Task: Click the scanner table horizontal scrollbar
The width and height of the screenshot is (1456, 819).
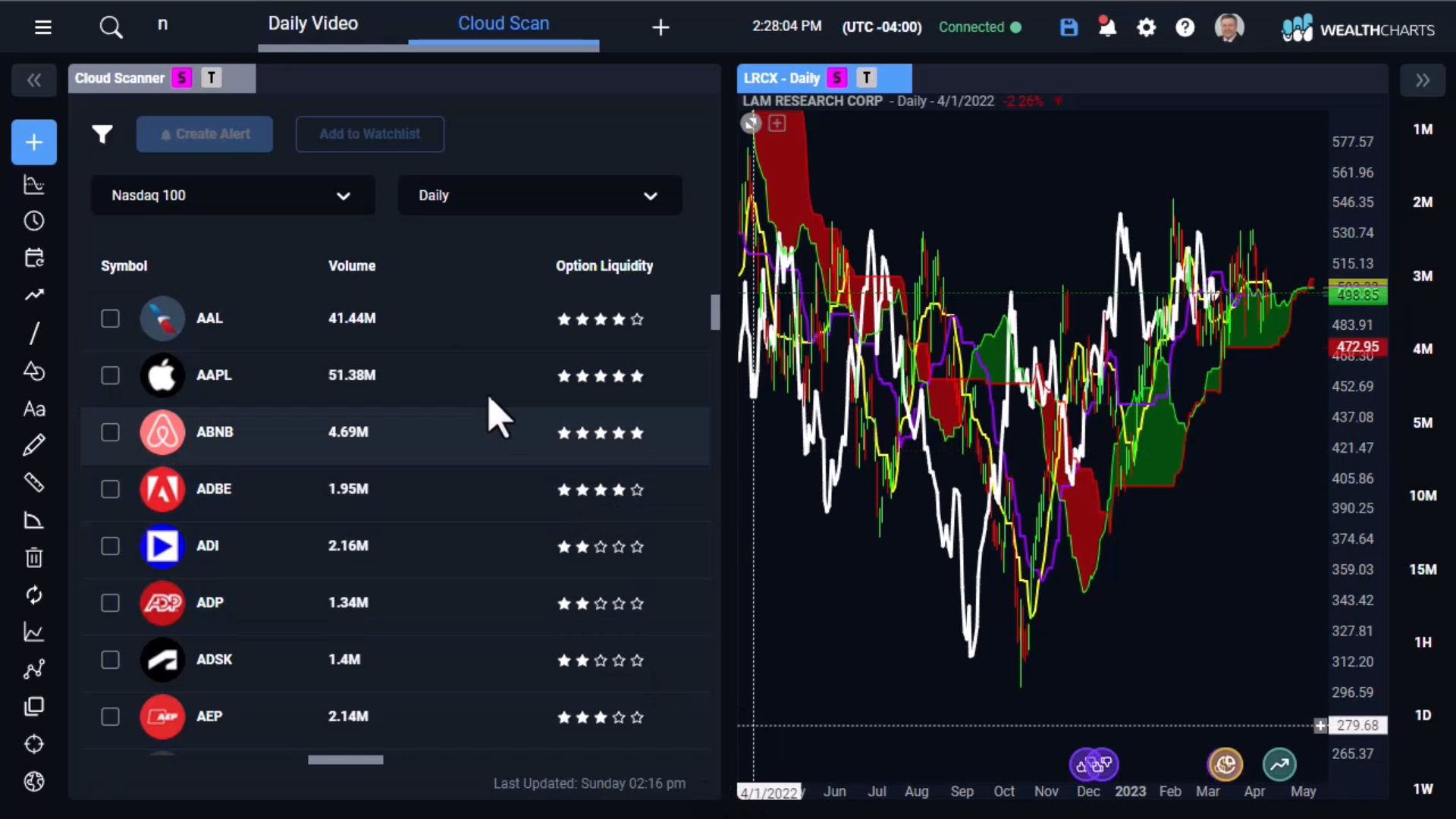Action: [x=346, y=759]
